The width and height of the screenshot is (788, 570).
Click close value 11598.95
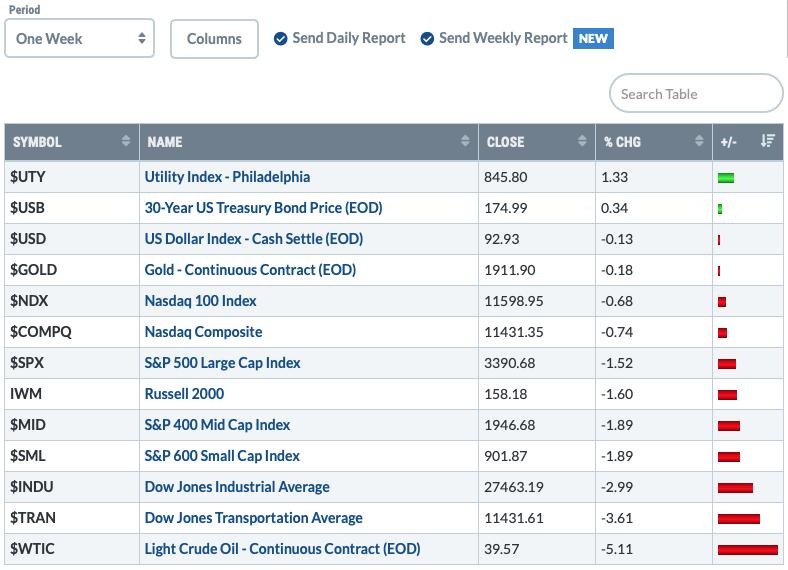[x=514, y=301]
